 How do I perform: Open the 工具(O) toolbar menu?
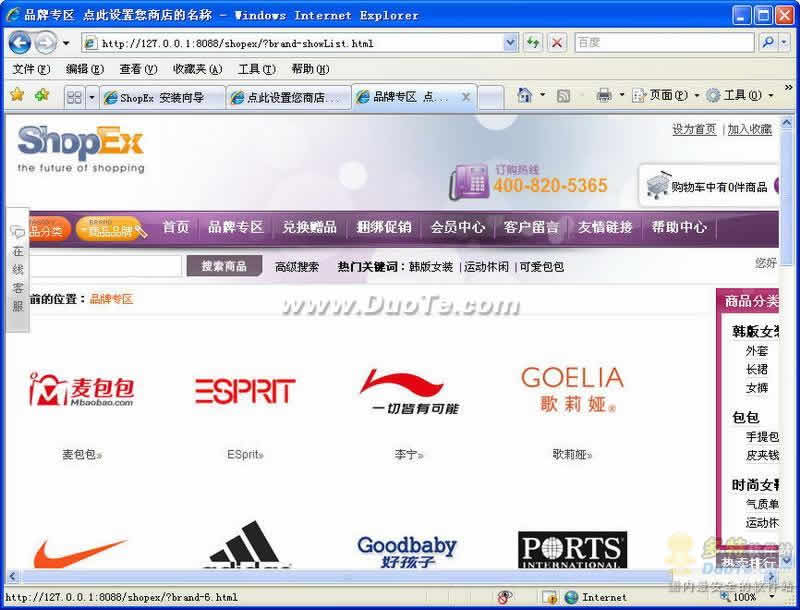tap(739, 95)
